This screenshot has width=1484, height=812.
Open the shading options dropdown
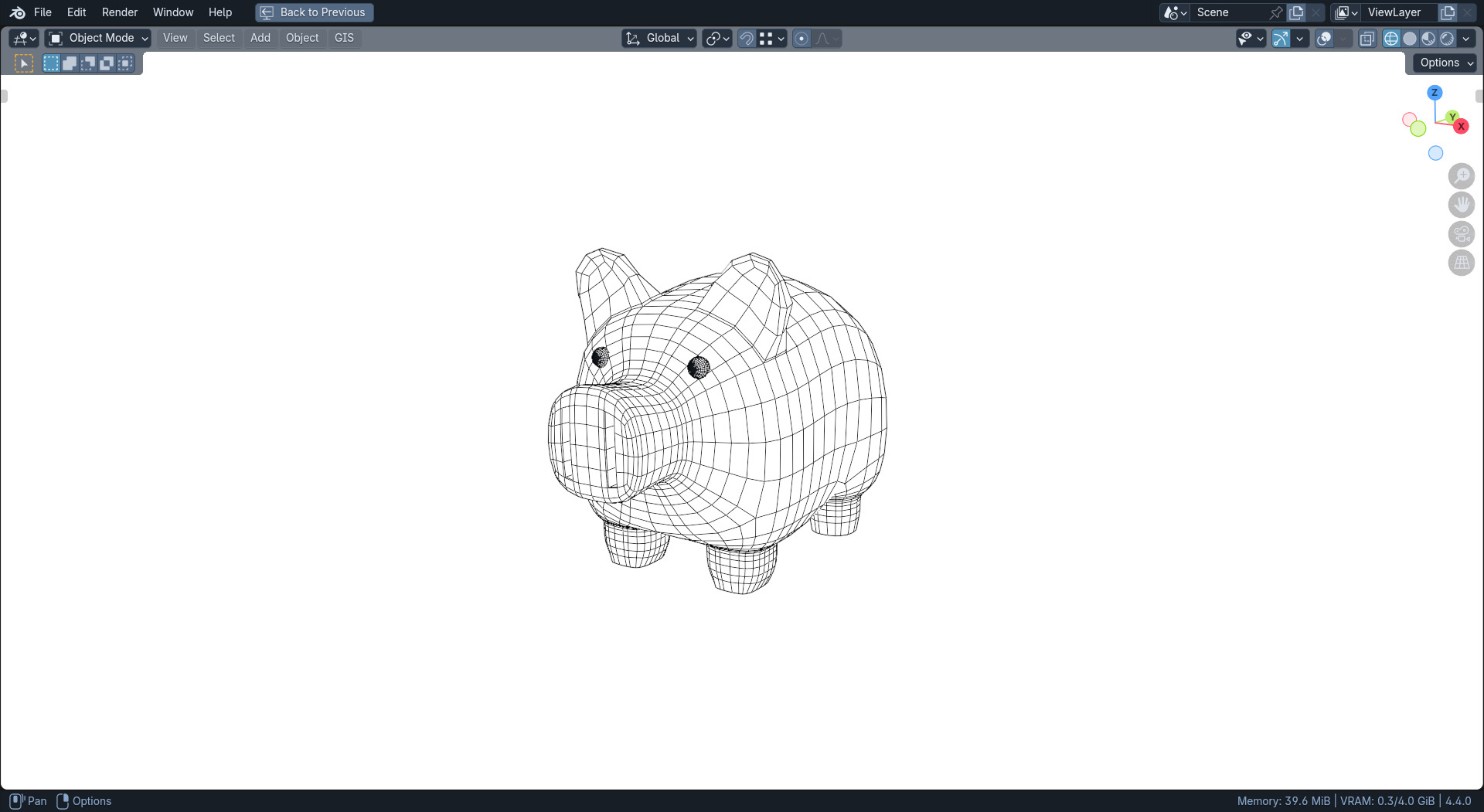(x=1466, y=38)
